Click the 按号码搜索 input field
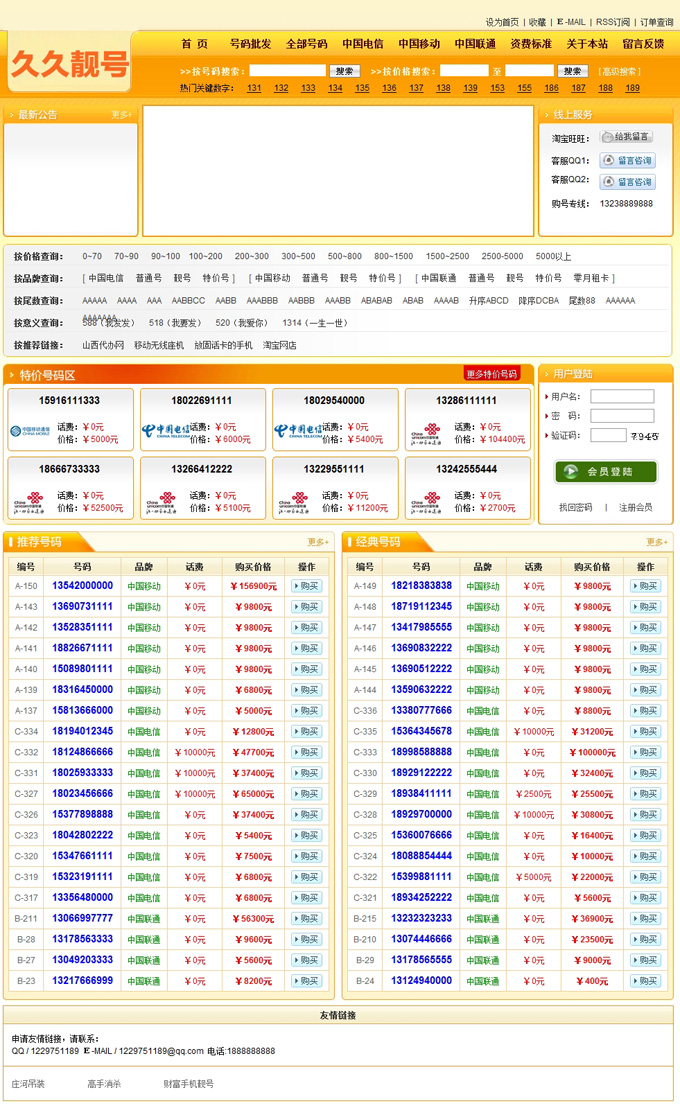 (287, 71)
